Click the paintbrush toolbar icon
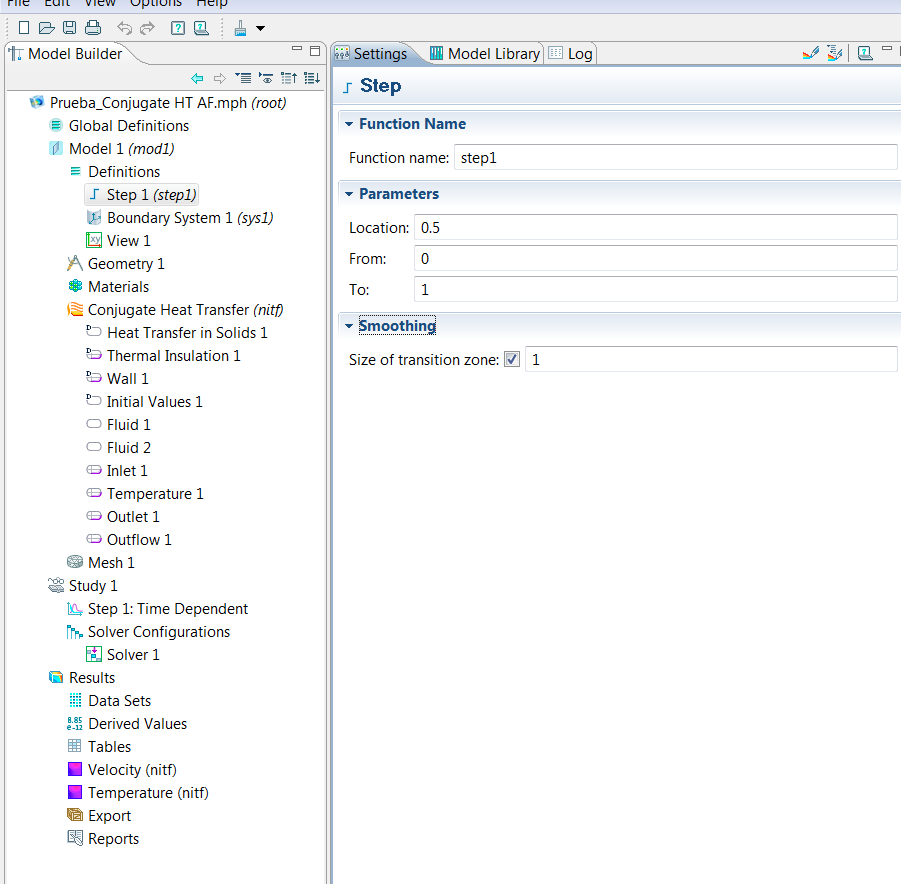Viewport: 901px width, 884px height. (240, 28)
